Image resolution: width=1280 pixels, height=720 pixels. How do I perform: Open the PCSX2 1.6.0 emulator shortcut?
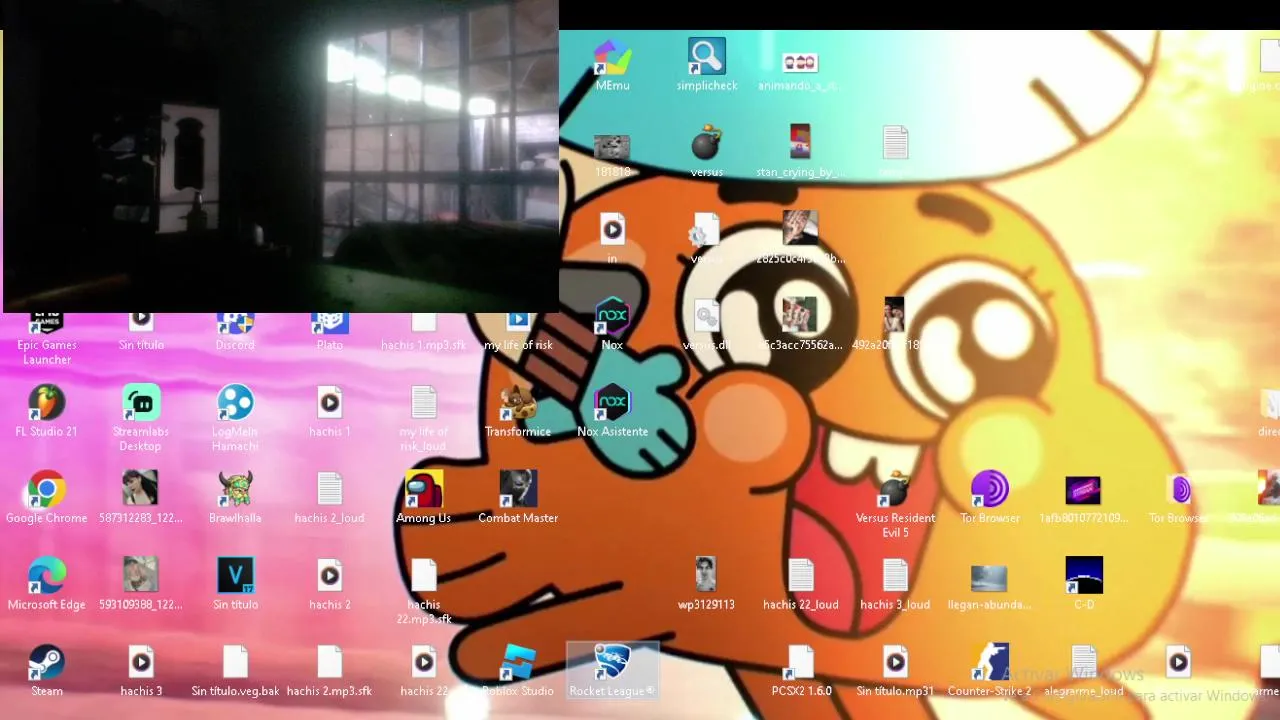pos(801,671)
